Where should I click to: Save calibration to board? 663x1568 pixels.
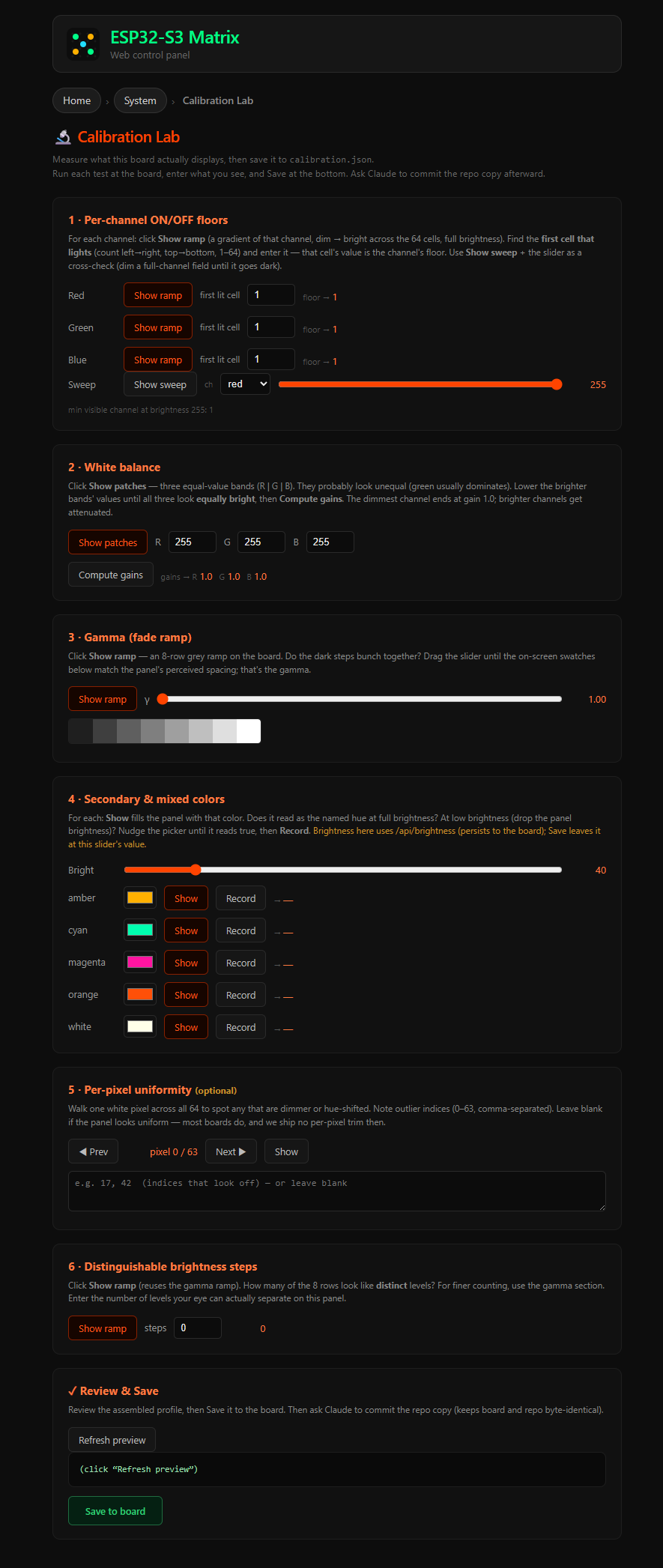115,1511
